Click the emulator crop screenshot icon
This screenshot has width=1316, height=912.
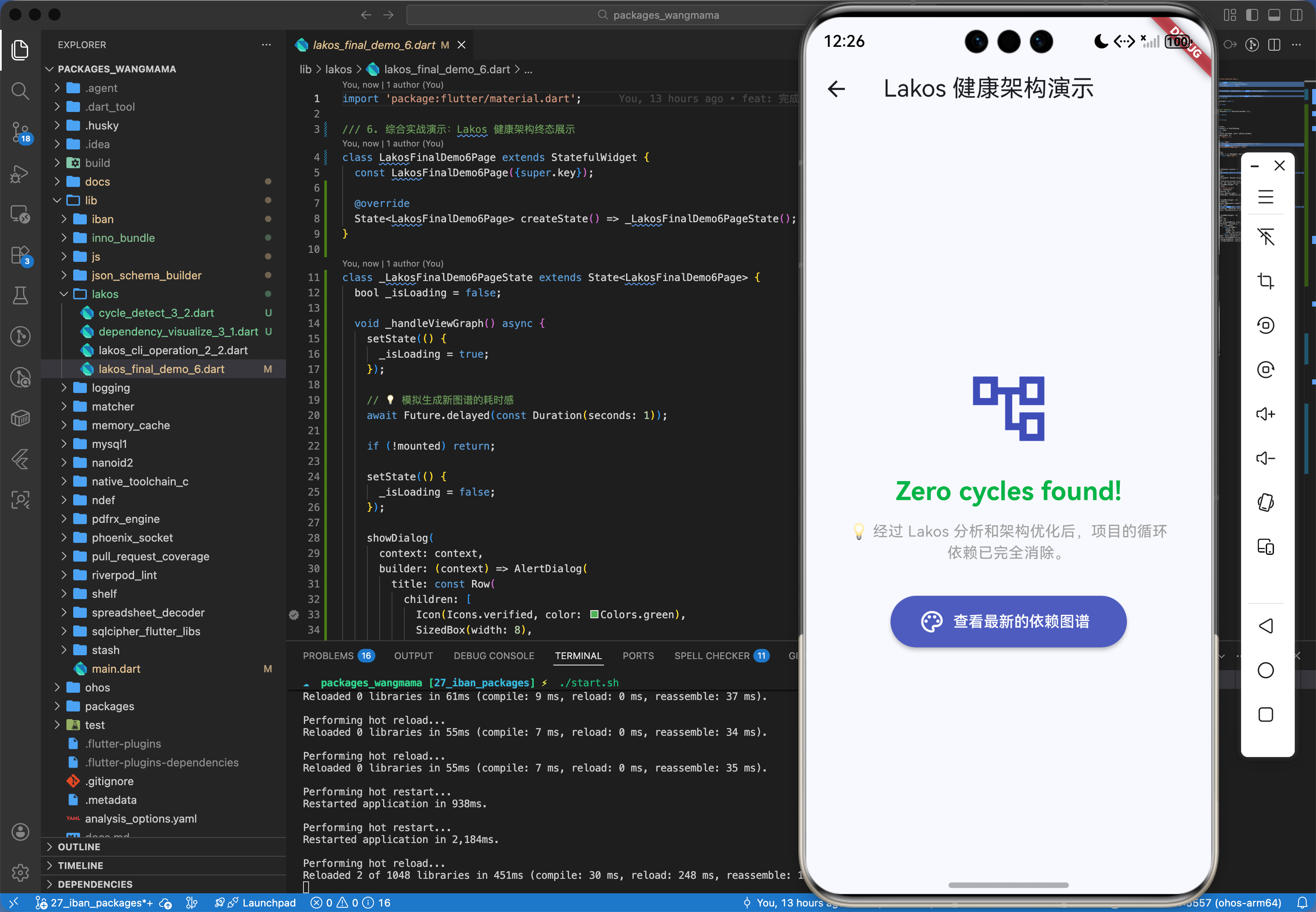[1265, 281]
